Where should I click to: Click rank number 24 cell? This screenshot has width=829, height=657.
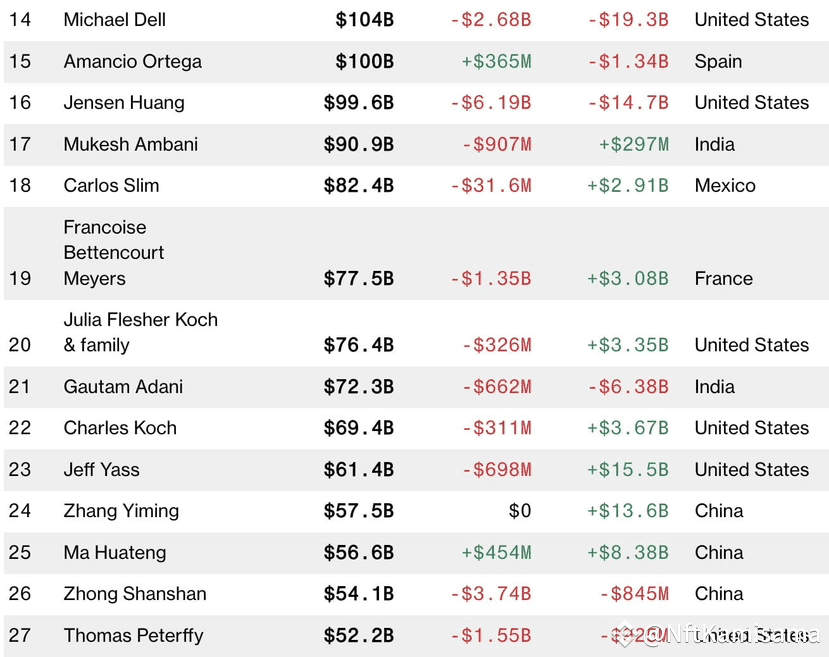click(x=20, y=511)
